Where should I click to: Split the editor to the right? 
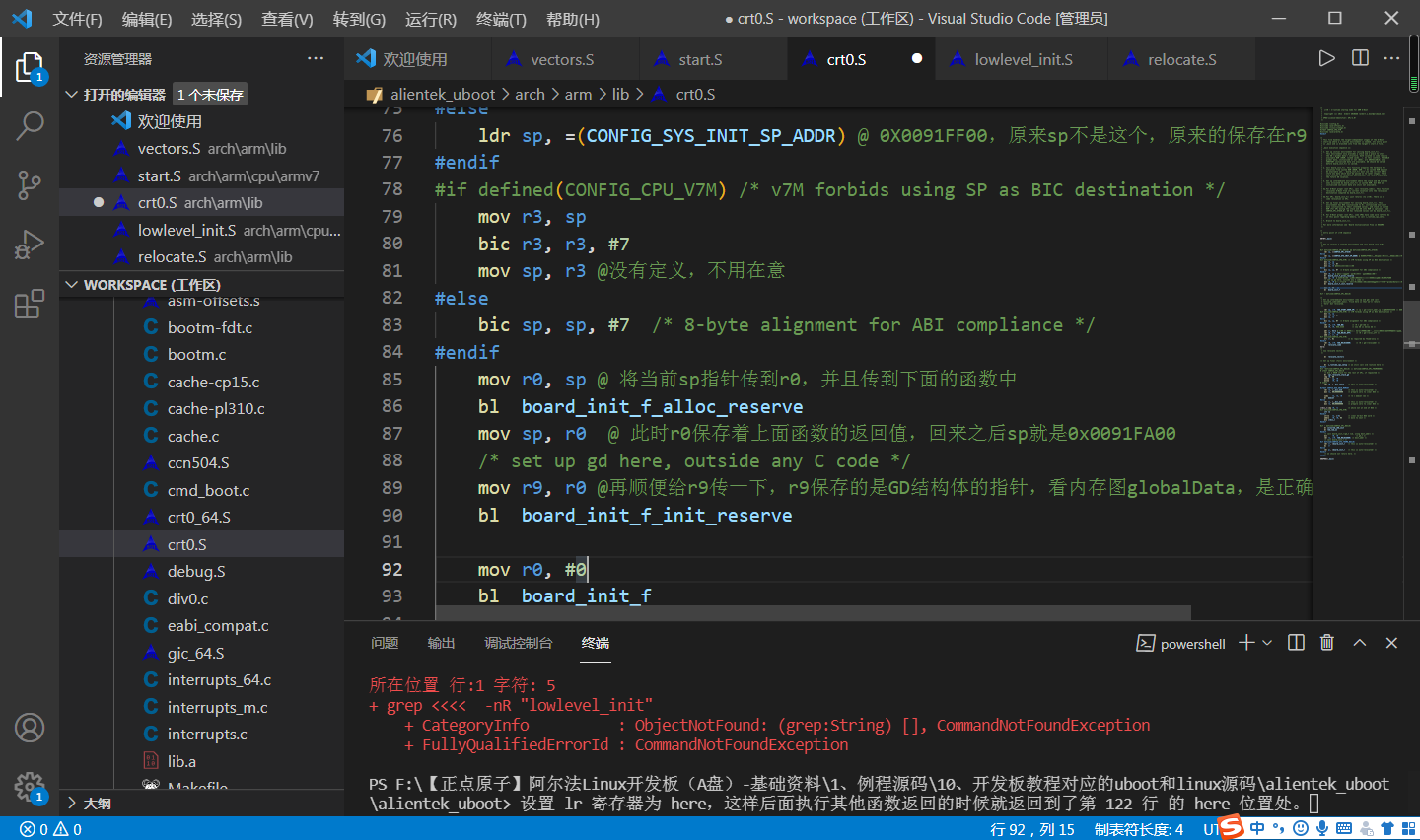1360,58
